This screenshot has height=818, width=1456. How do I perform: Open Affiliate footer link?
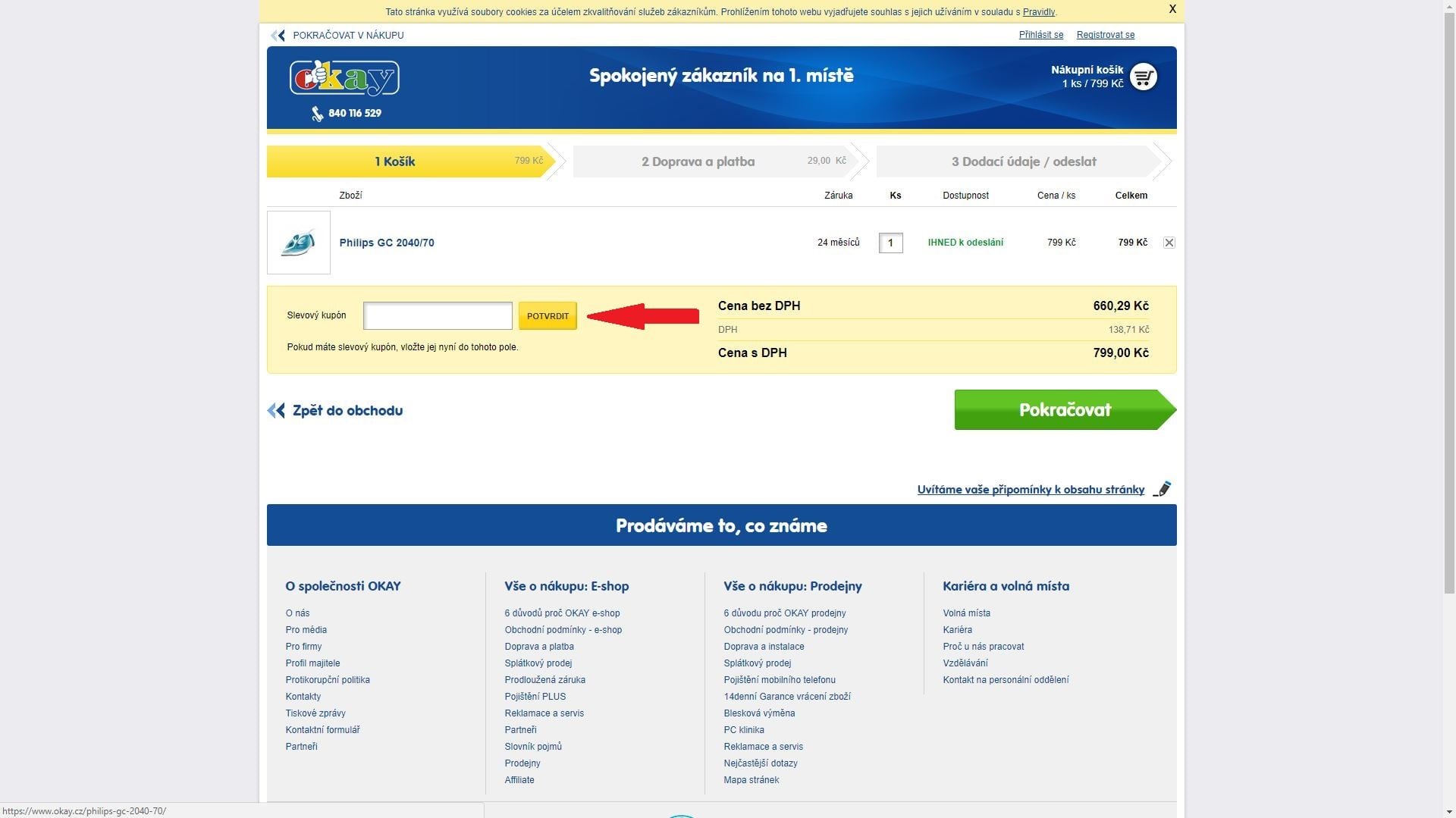pos(519,780)
